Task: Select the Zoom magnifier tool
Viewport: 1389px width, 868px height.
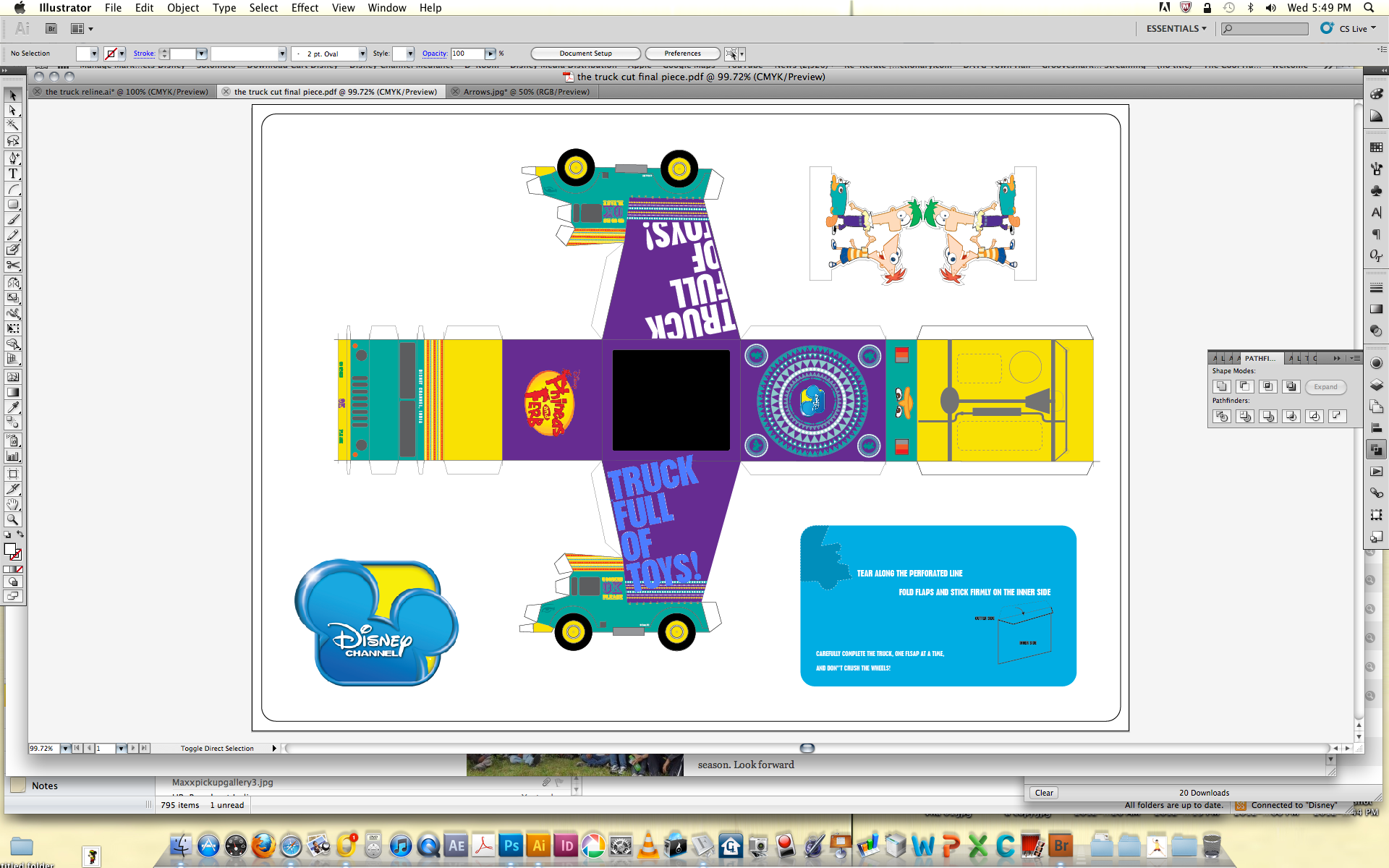Action: pos(12,519)
